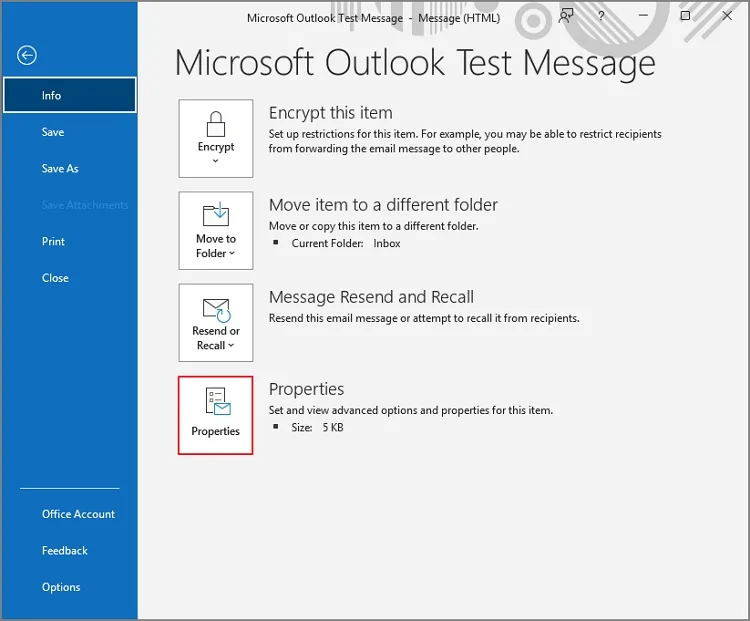This screenshot has height=621, width=750.
Task: Click the back arrow to return to message
Action: point(26,56)
